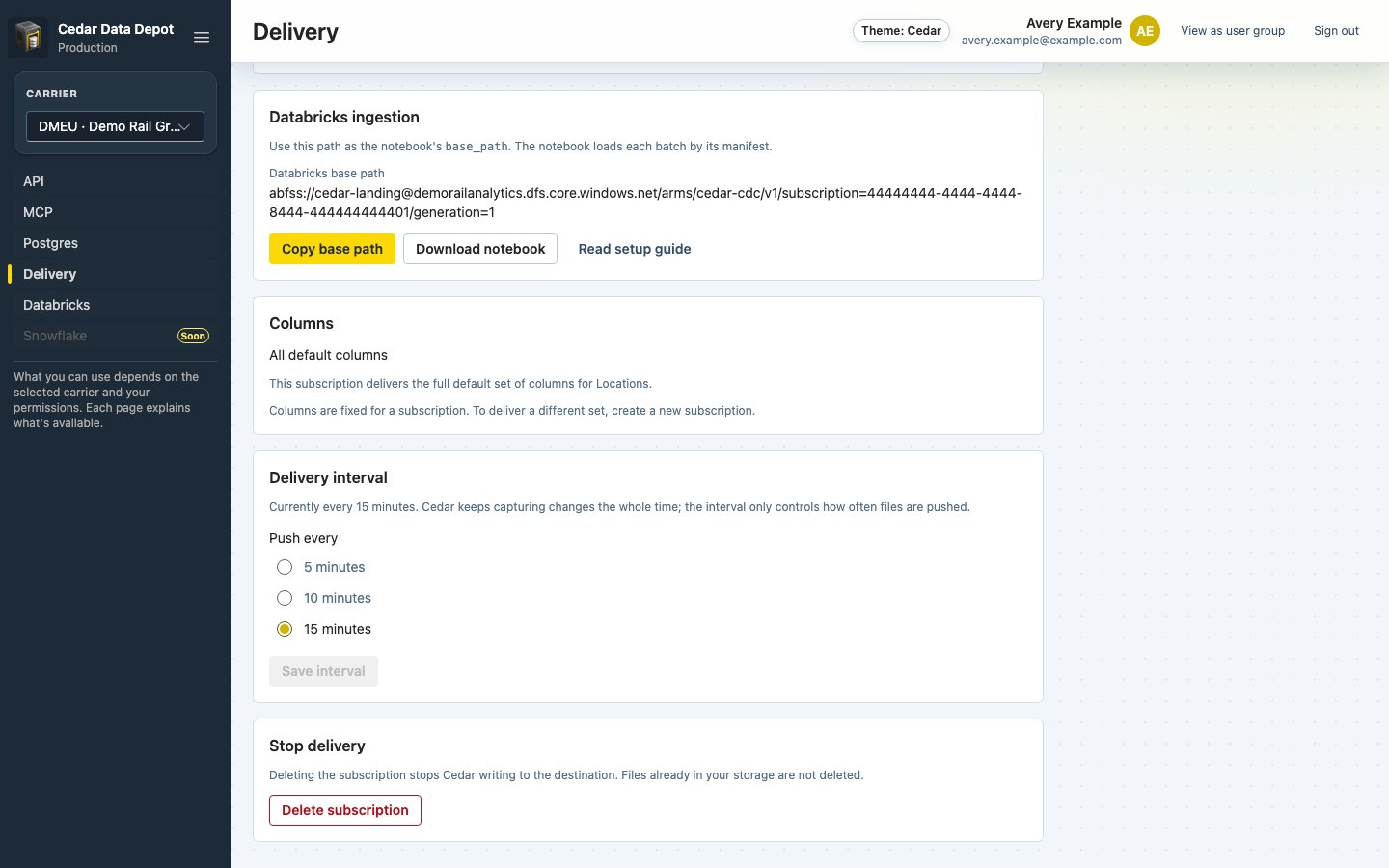This screenshot has width=1389, height=868.
Task: Navigate to Databricks in the sidebar
Action: (115, 305)
